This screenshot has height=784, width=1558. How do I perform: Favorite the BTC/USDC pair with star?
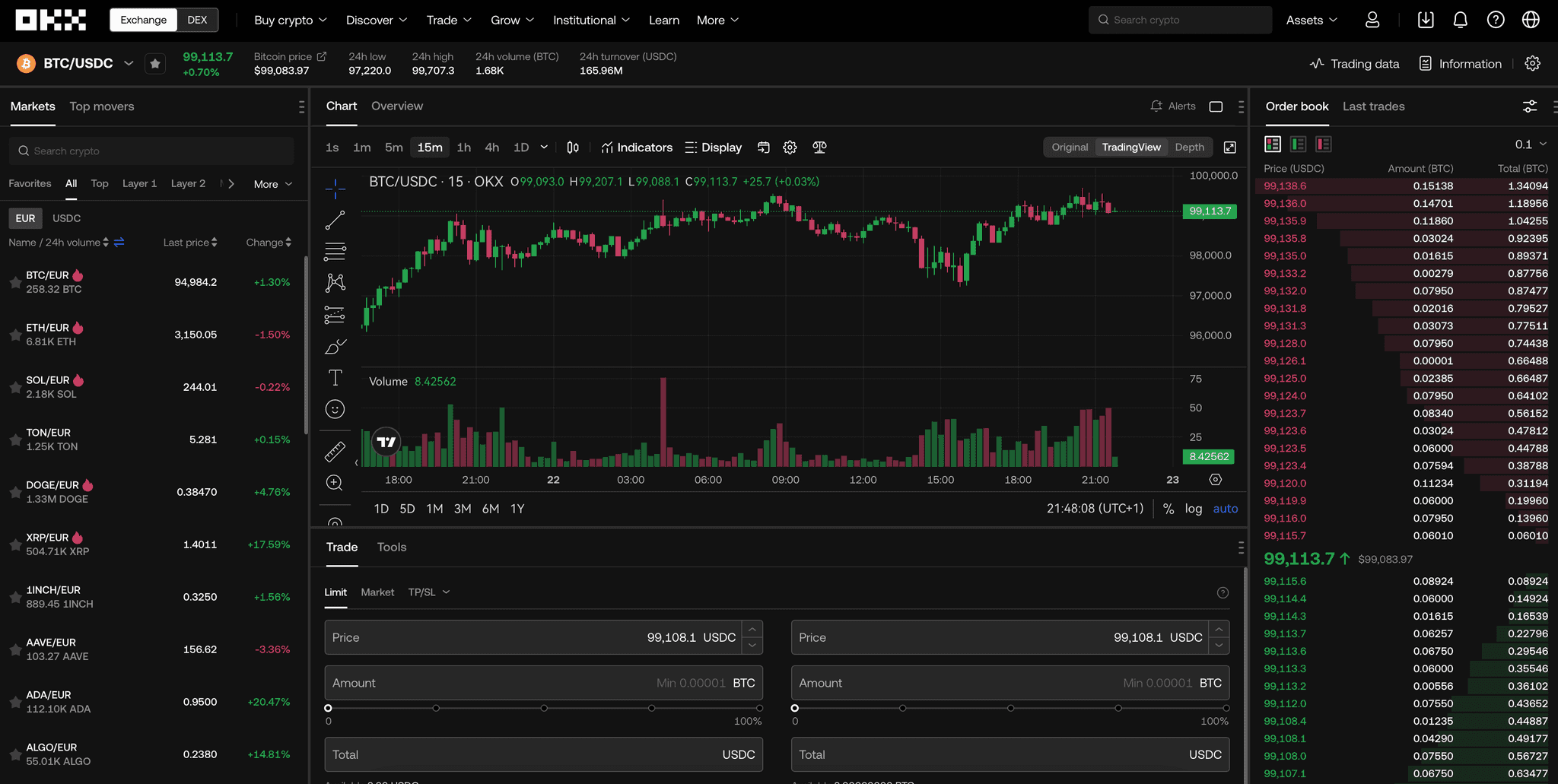(x=155, y=63)
